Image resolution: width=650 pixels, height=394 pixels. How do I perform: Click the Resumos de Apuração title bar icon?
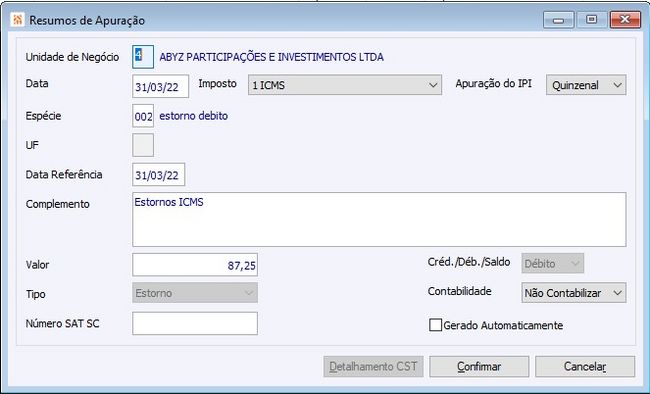[x=17, y=19]
